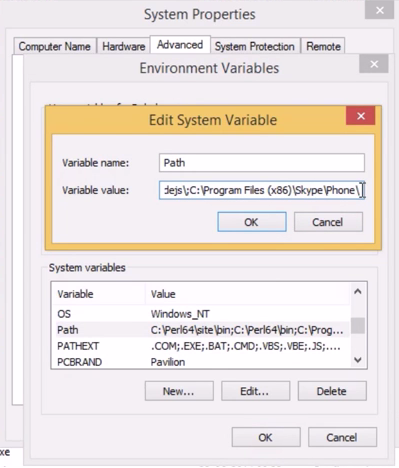This screenshot has height=468, width=399.
Task: Confirm Edit System Variable with OK
Action: pyautogui.click(x=252, y=222)
